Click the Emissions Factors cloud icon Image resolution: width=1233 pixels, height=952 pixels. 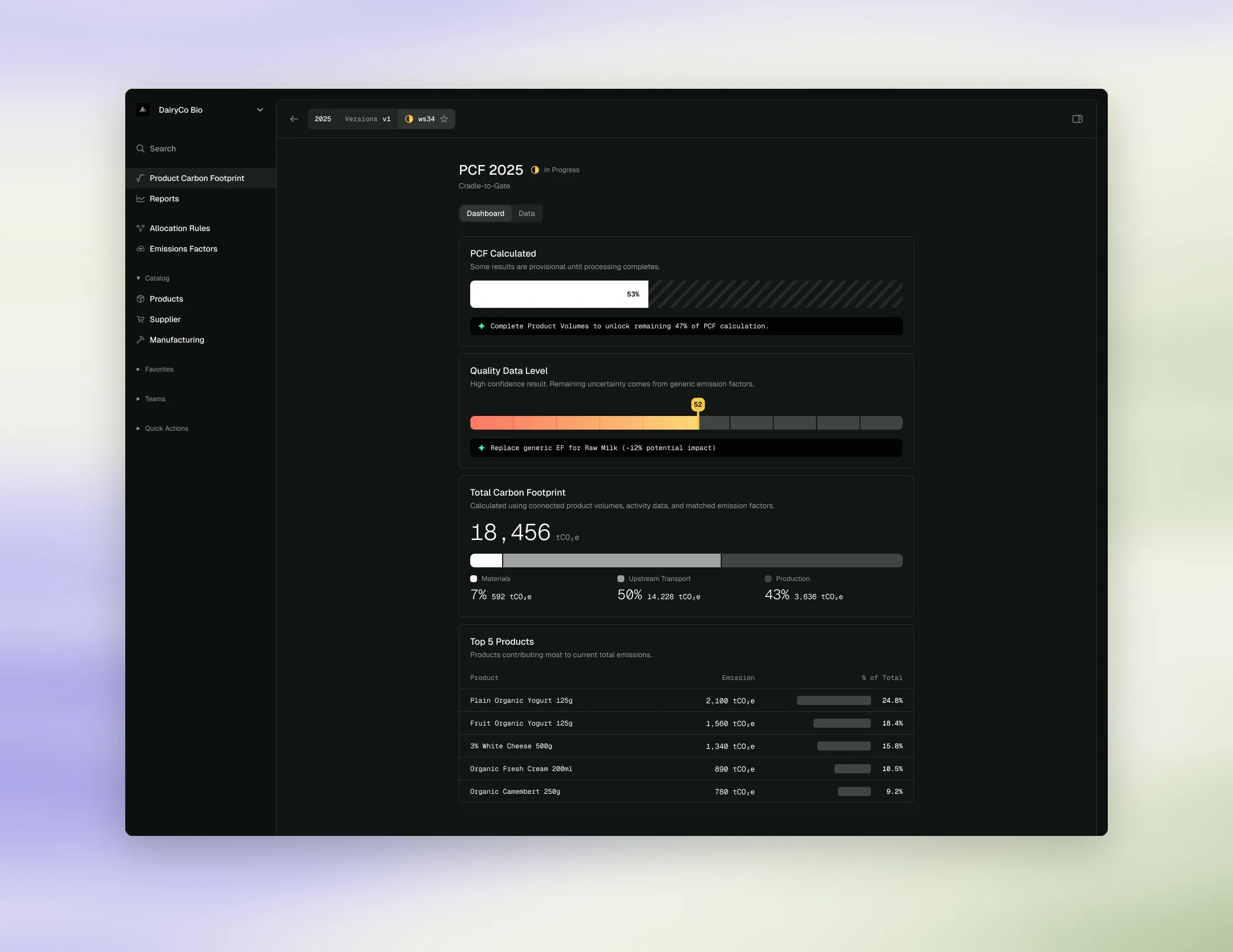[x=141, y=249]
